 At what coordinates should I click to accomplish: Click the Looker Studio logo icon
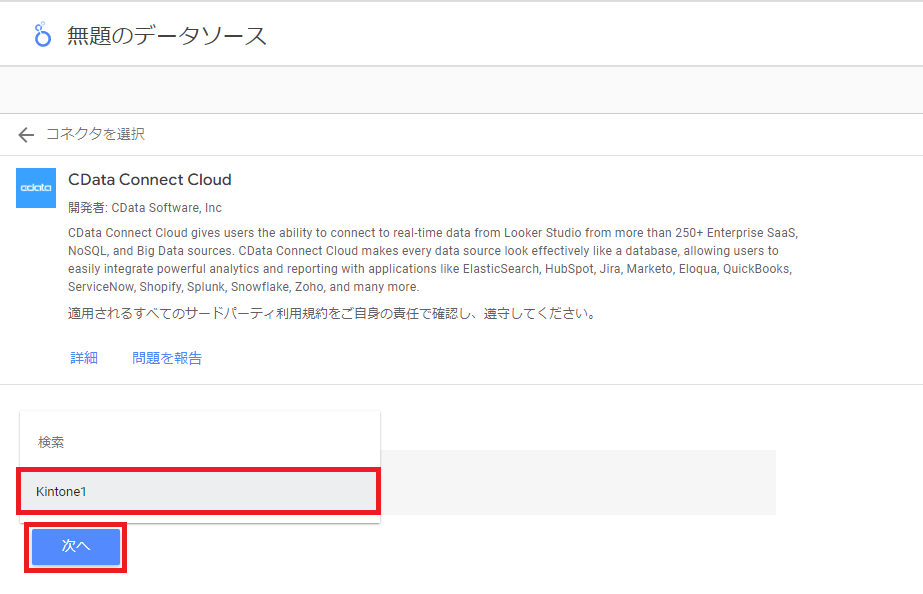pos(42,35)
